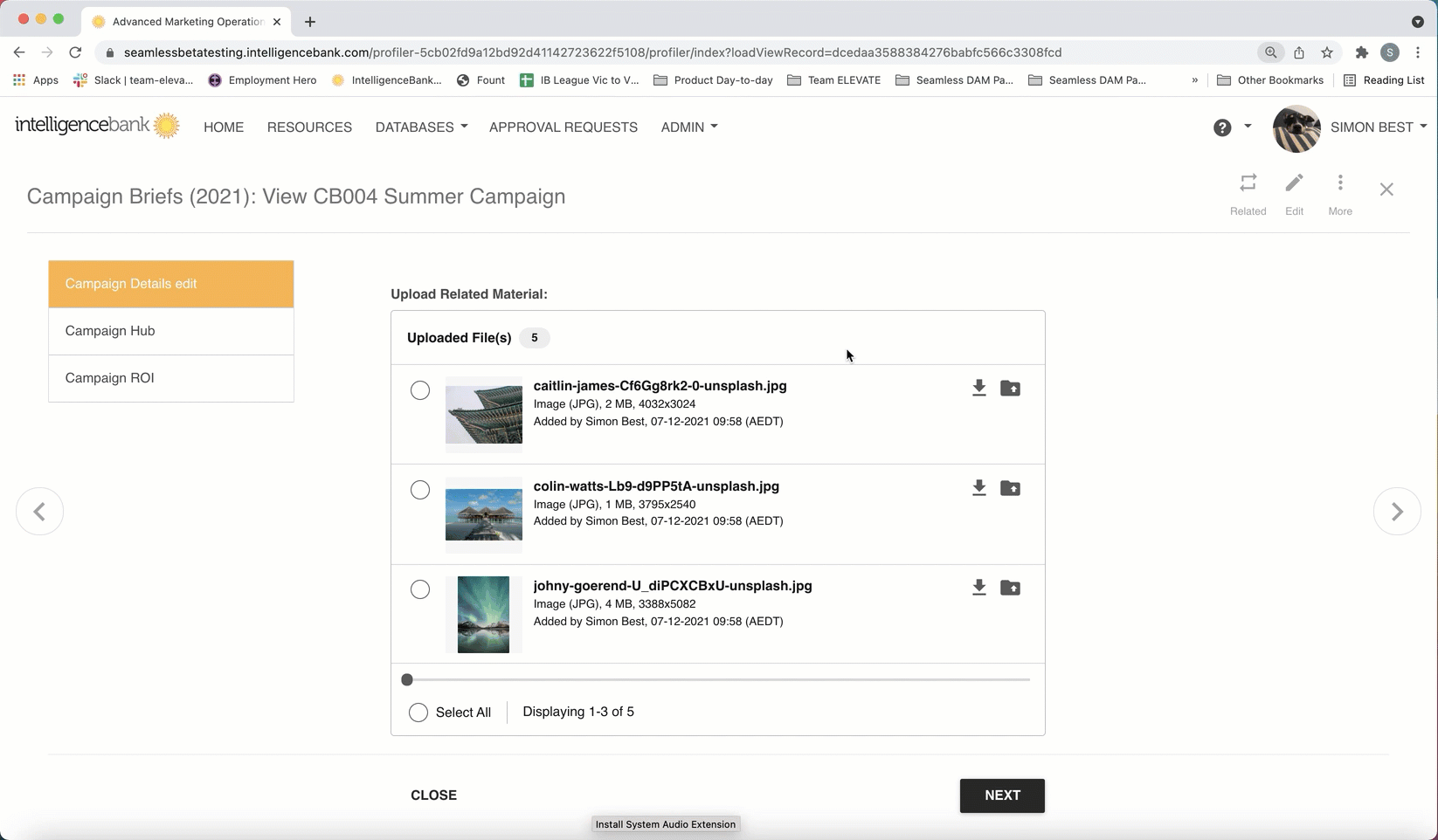
Task: Go to the next record arrow
Action: pos(1396,512)
